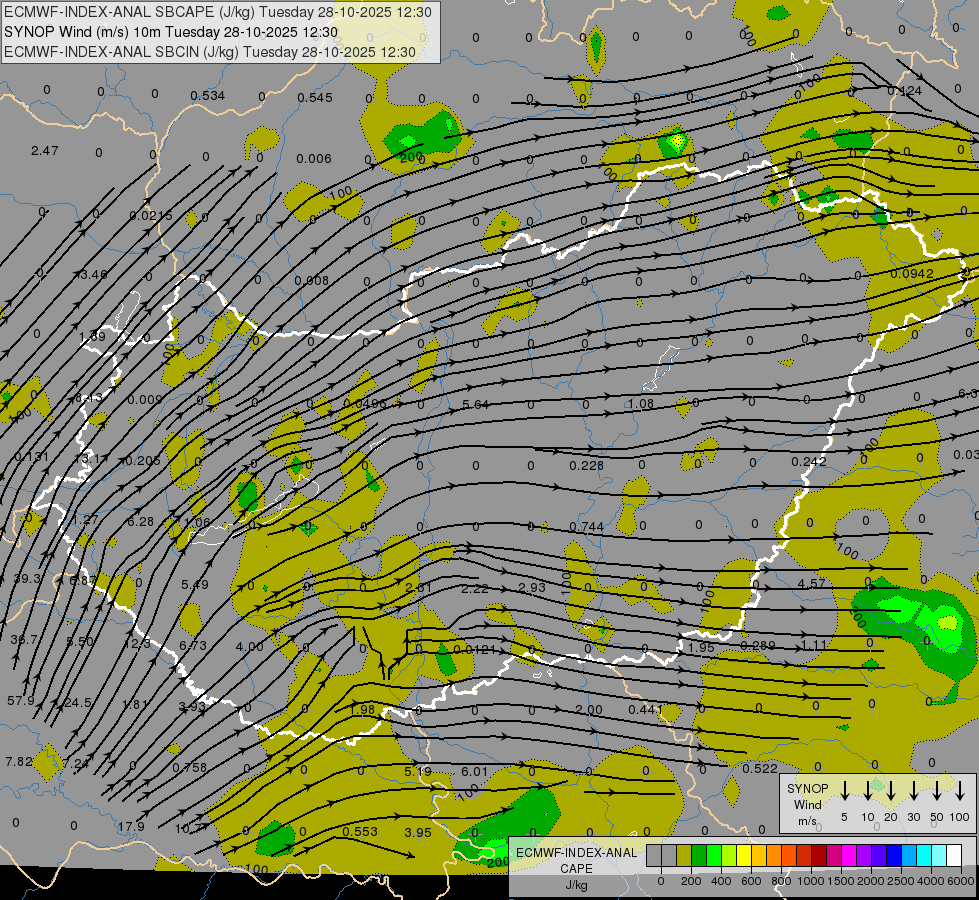Click CAPE legend tick label 1000
This screenshot has width=979, height=900.
click(x=810, y=881)
